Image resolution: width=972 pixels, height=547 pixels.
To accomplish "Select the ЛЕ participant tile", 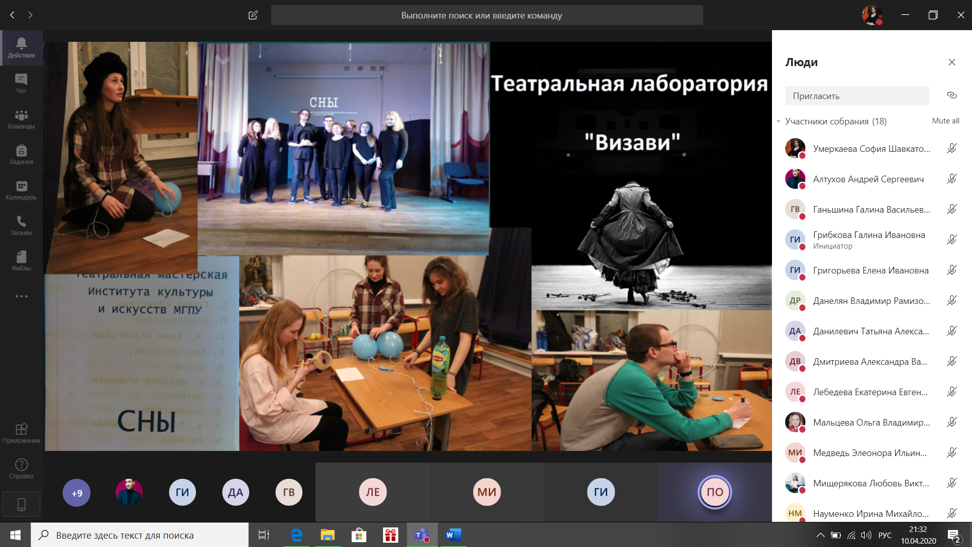I will tap(373, 492).
